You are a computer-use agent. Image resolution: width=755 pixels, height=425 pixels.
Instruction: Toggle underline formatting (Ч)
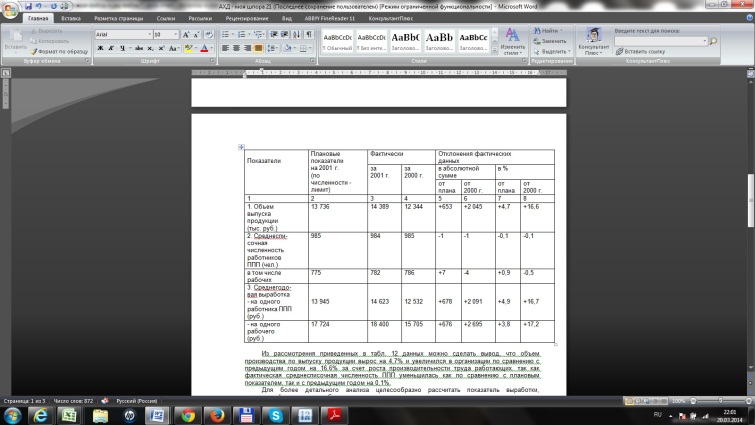(122, 48)
